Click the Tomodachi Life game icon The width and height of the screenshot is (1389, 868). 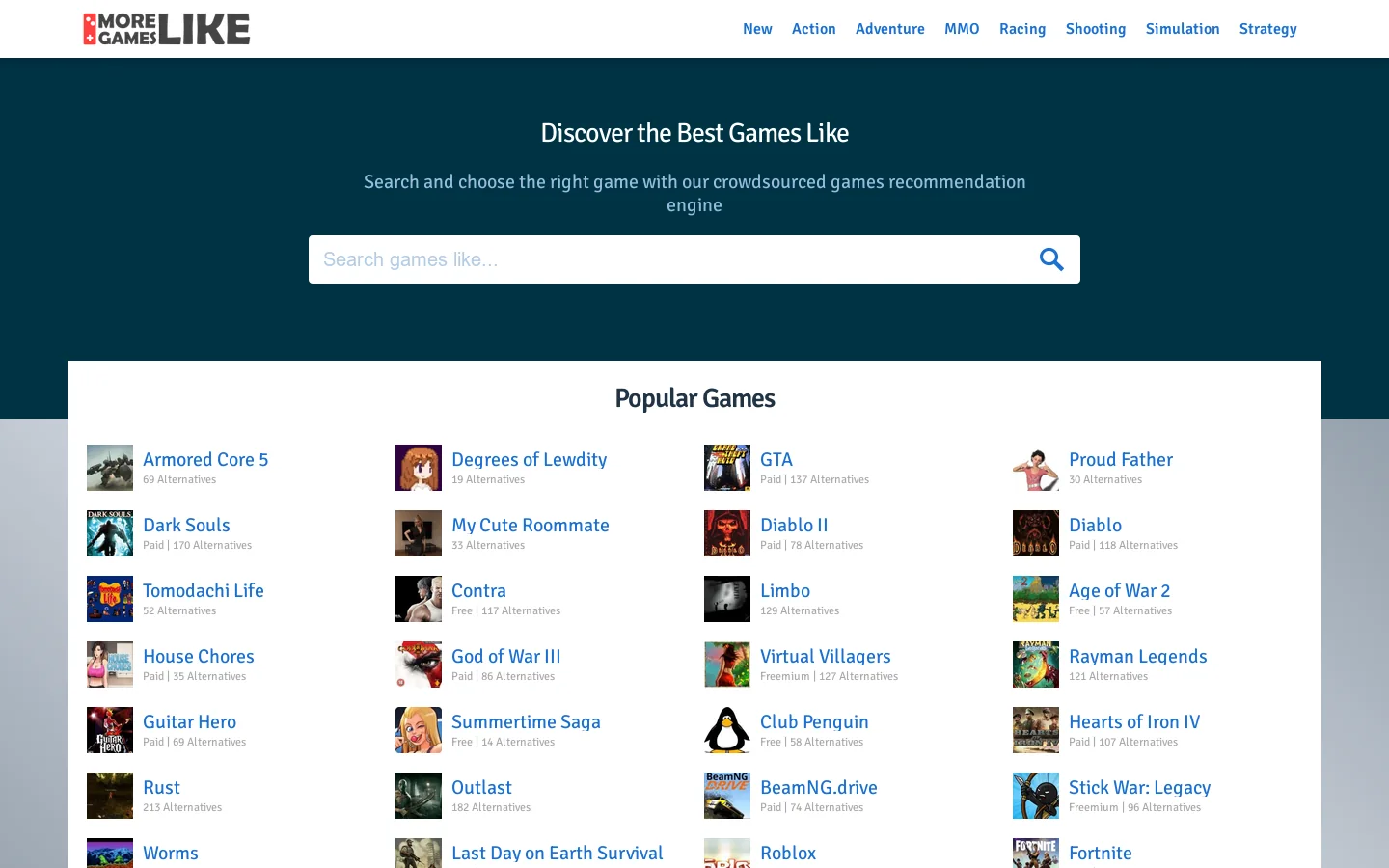(110, 599)
